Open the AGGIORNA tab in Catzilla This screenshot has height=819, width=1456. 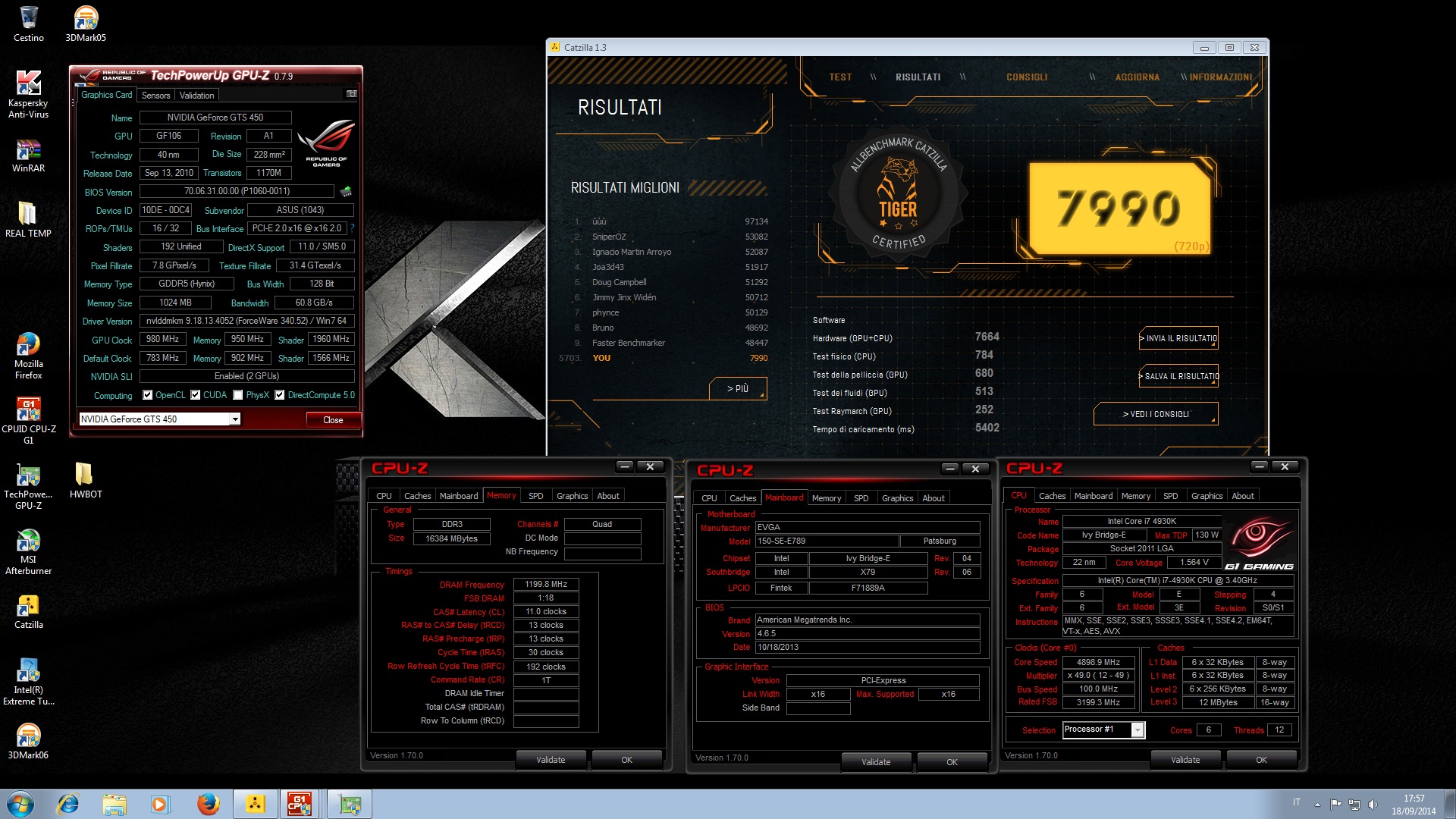(x=1137, y=77)
